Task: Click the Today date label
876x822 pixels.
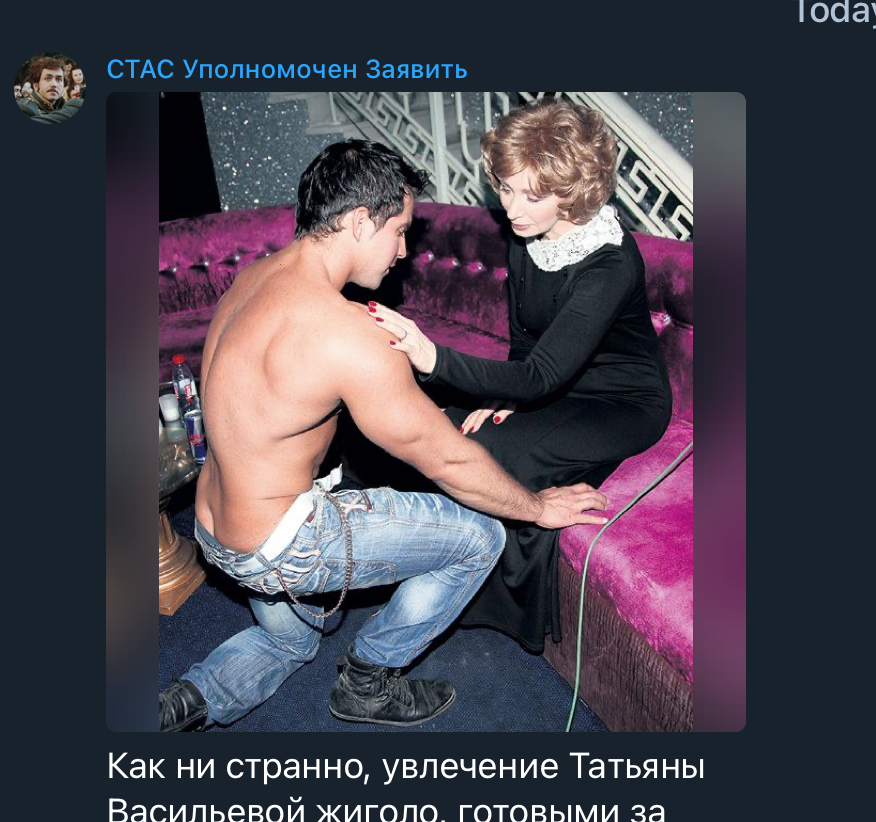Action: [x=835, y=12]
